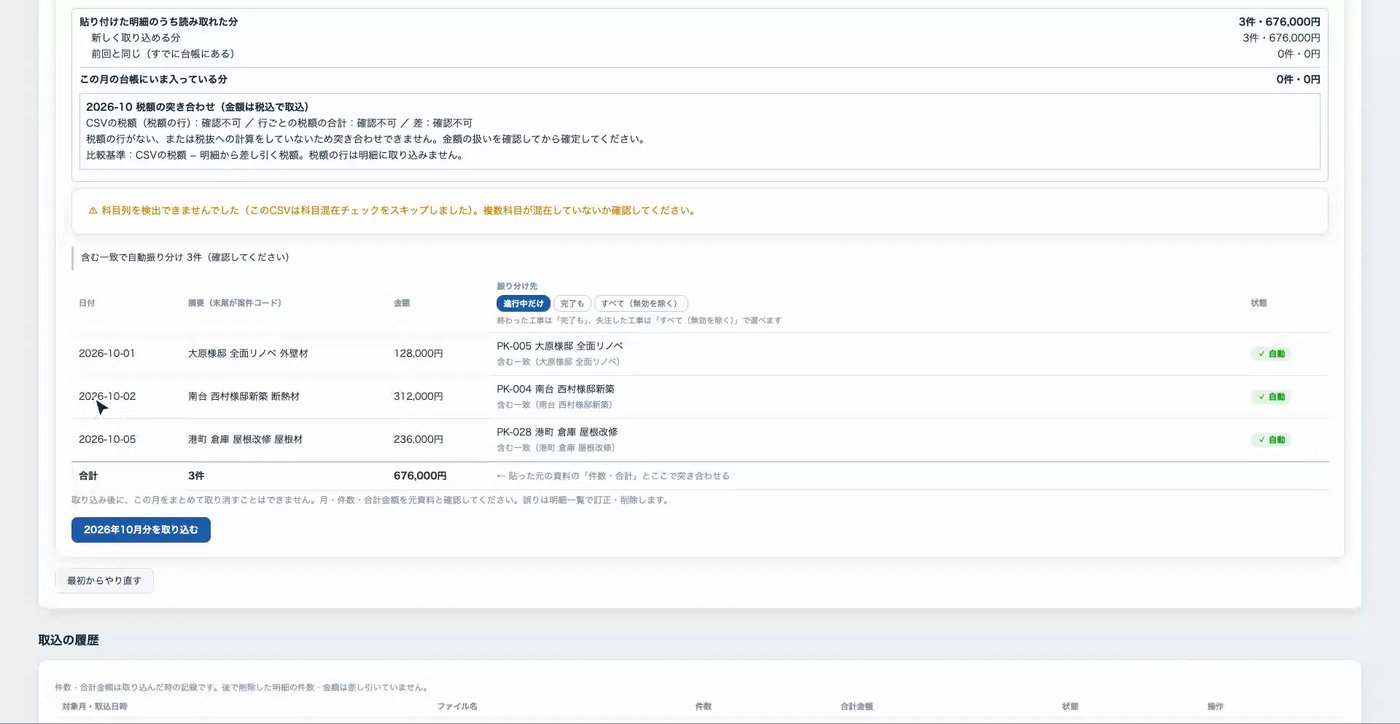Click the 取込の履歴 heading
The image size is (1400, 724).
(x=68, y=640)
